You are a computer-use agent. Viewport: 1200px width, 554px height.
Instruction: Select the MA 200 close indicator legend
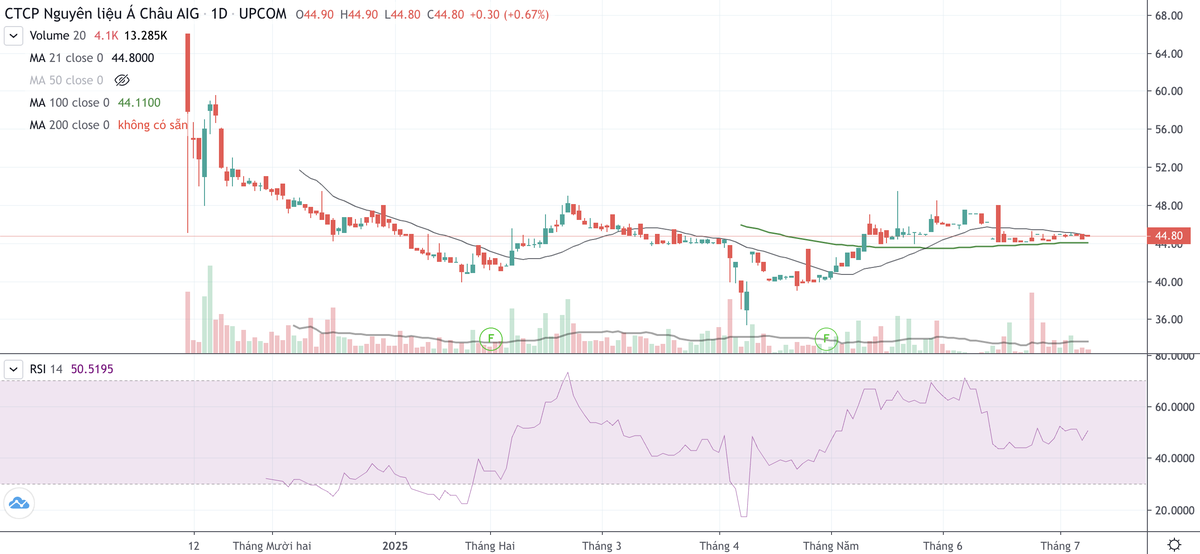69,125
